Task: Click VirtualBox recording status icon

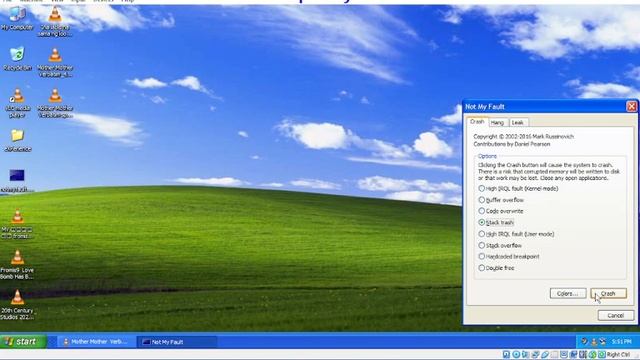Action: tap(573, 354)
